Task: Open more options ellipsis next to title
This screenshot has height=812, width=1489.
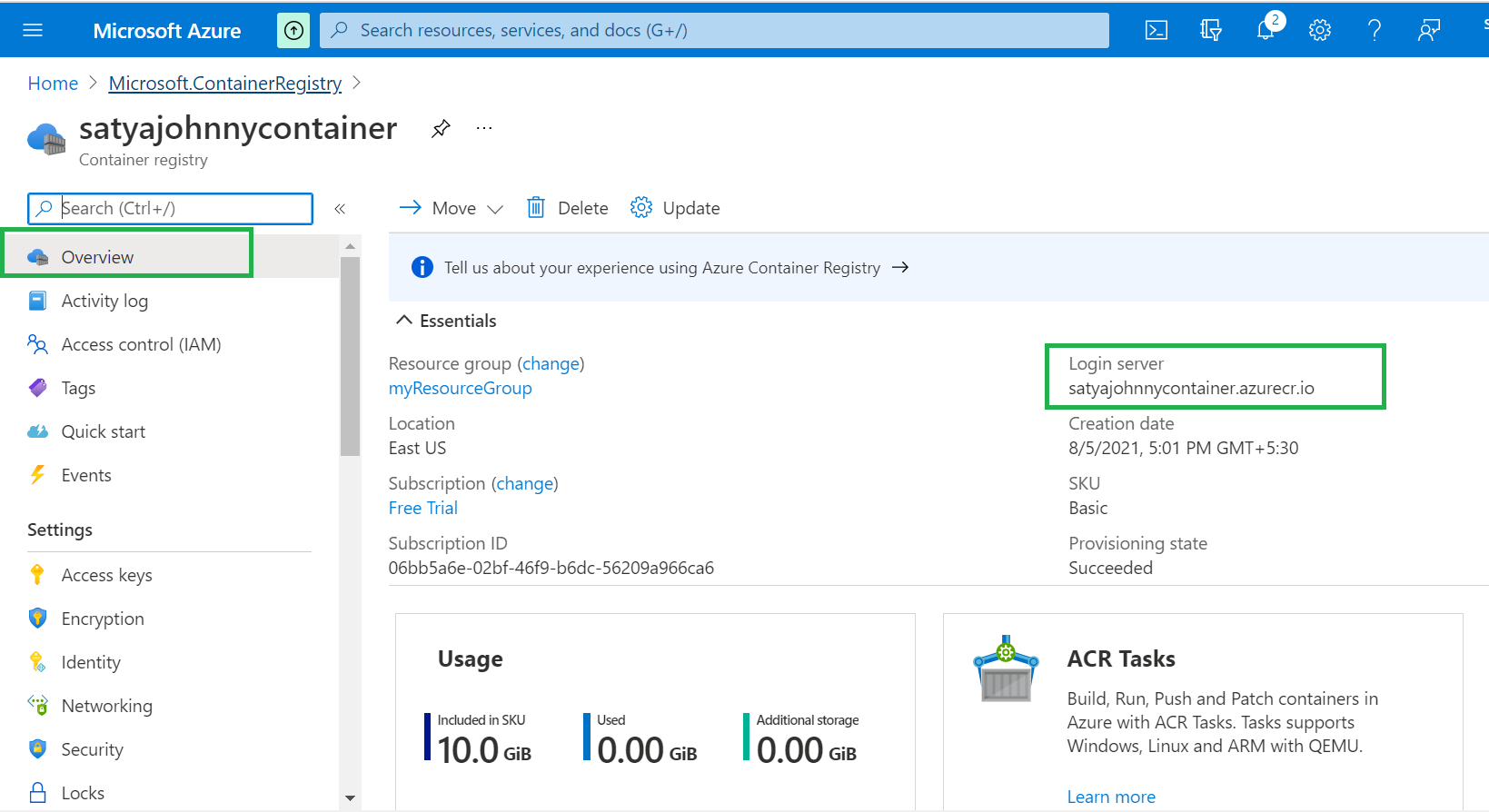Action: pos(484,129)
